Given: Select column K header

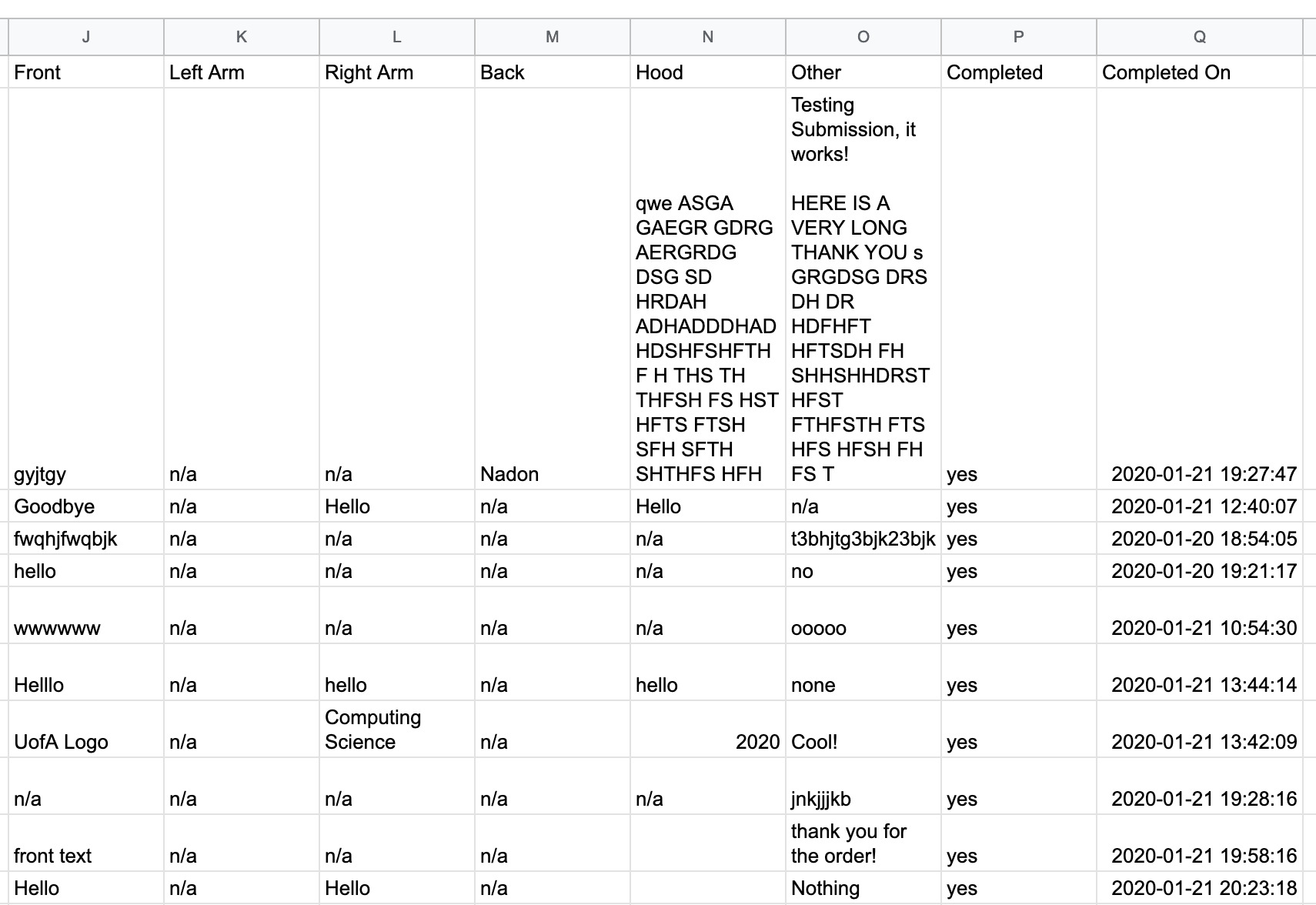Looking at the screenshot, I should pos(242,37).
